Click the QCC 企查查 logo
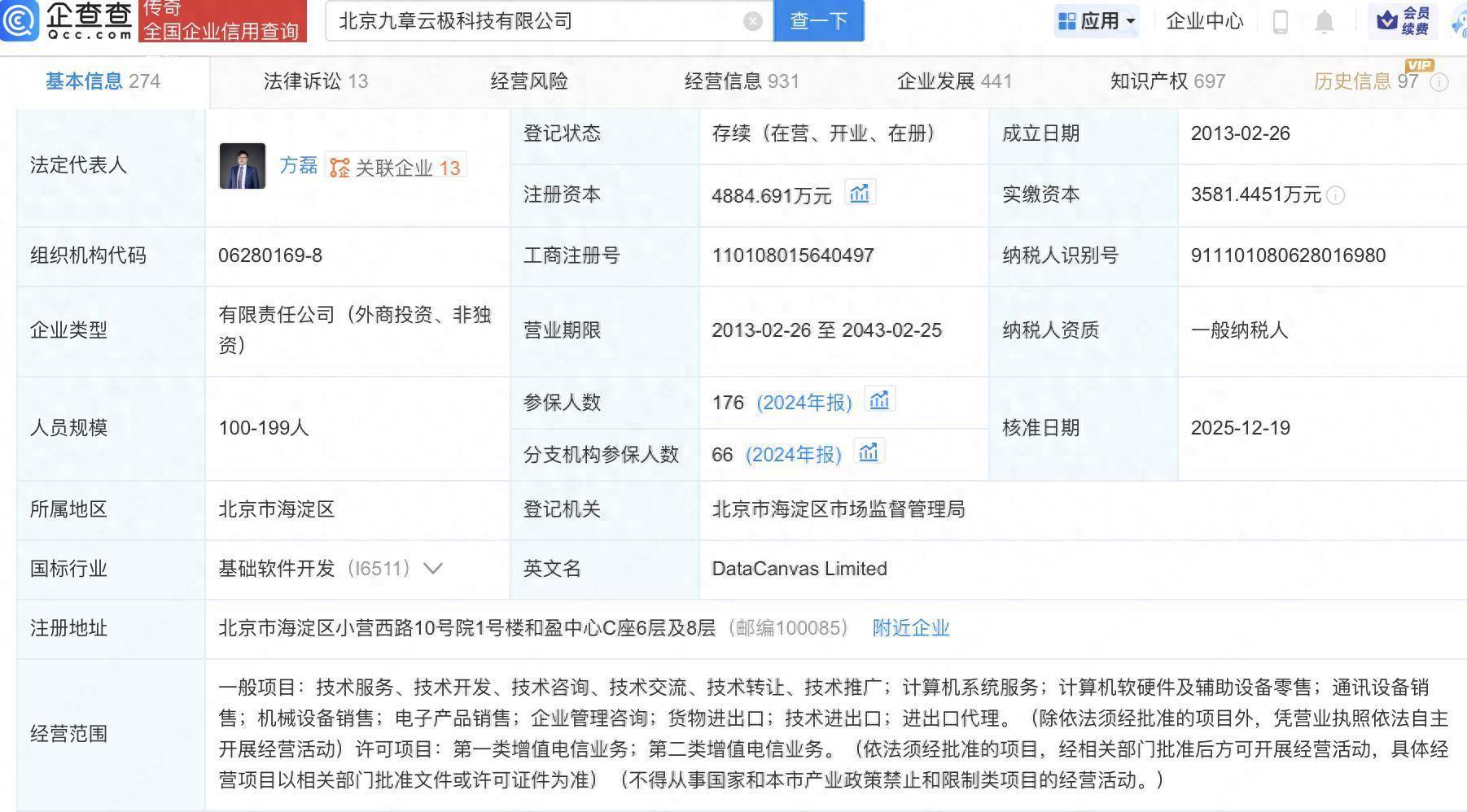Screen dimensions: 1467x812 69,21
